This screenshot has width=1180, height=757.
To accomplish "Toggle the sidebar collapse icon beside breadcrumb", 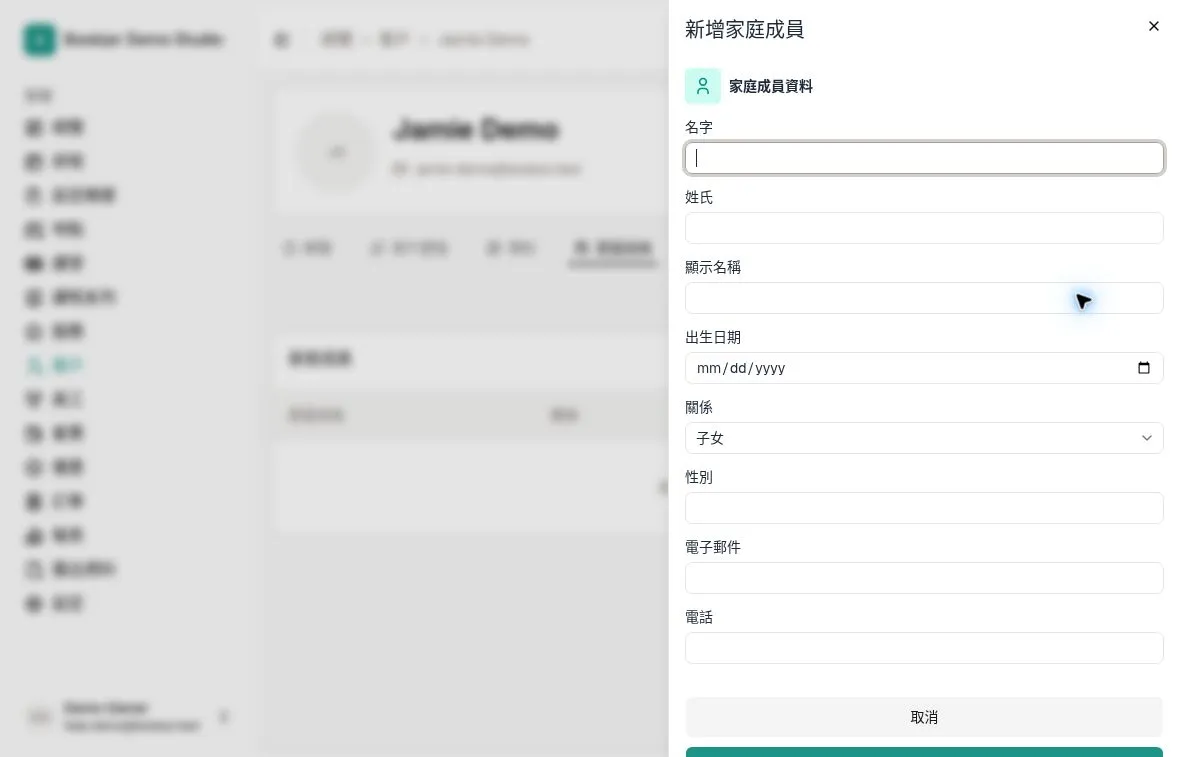I will (x=281, y=39).
